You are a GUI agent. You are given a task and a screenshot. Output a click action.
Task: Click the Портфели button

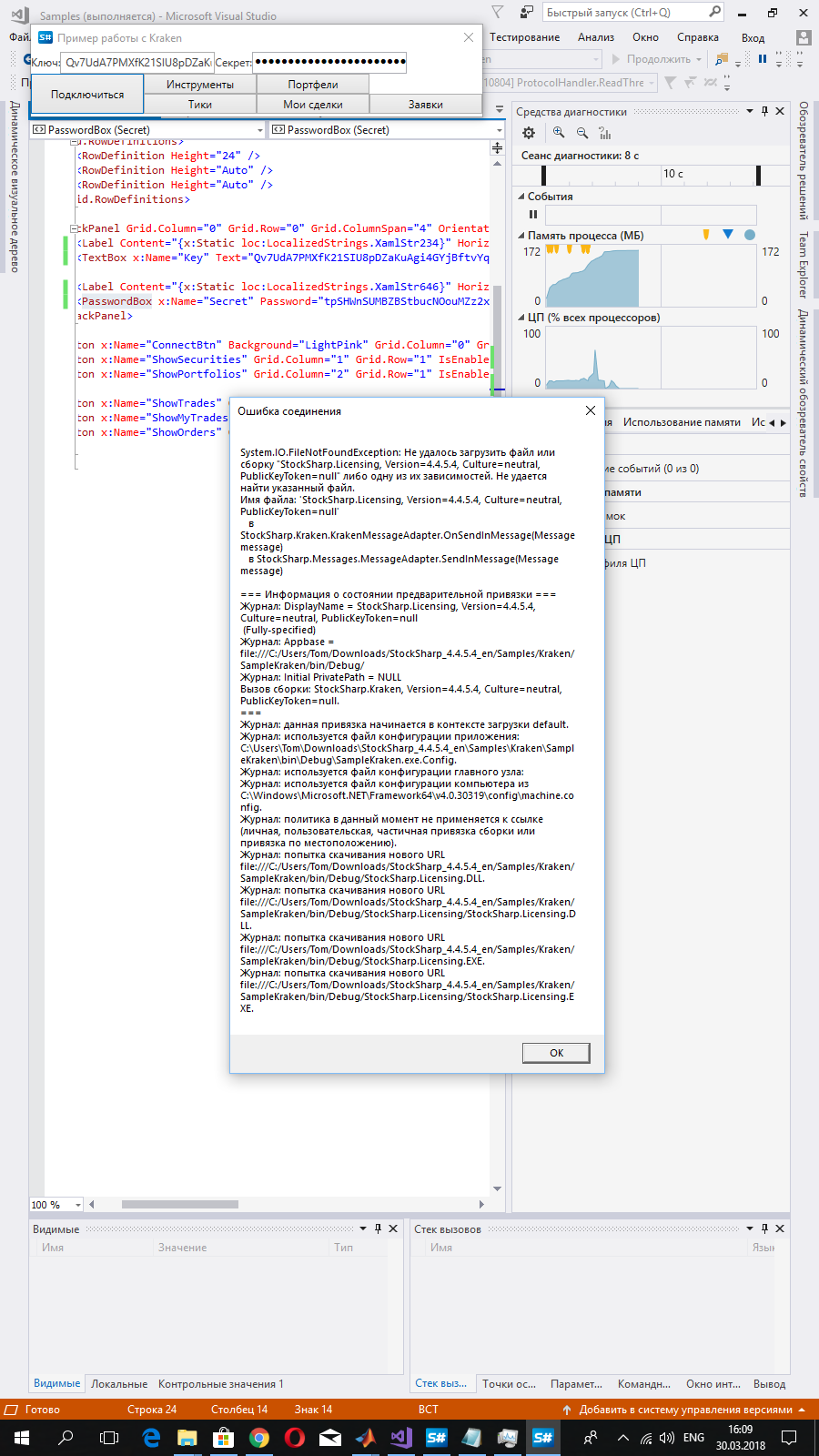coord(313,85)
